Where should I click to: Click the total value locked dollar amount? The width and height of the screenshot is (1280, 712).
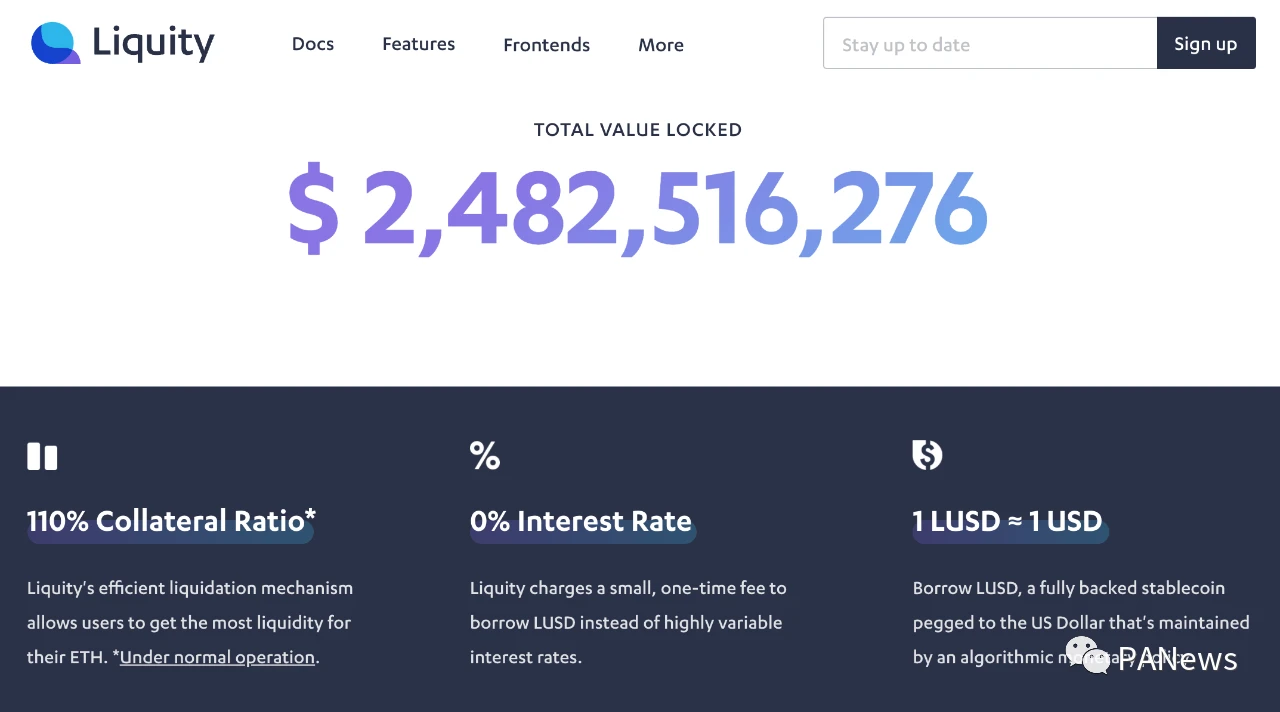click(x=638, y=209)
